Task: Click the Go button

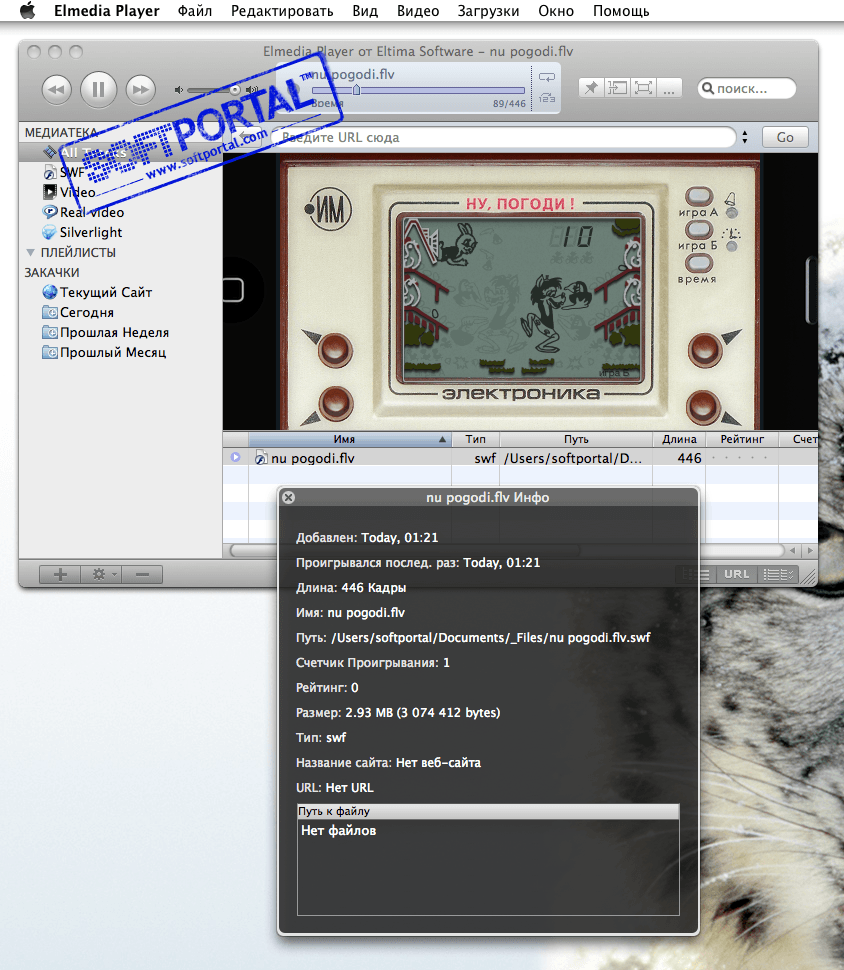Action: (785, 137)
